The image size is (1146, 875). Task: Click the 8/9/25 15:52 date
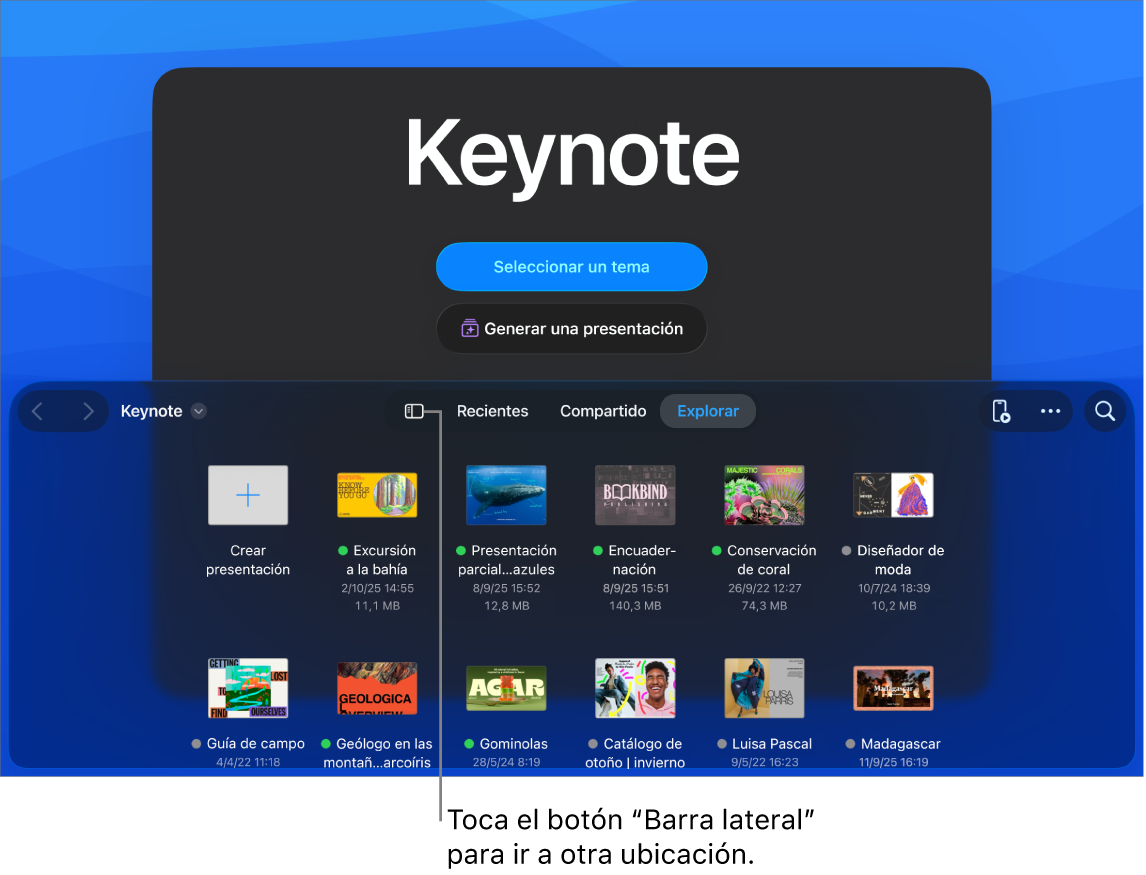506,588
